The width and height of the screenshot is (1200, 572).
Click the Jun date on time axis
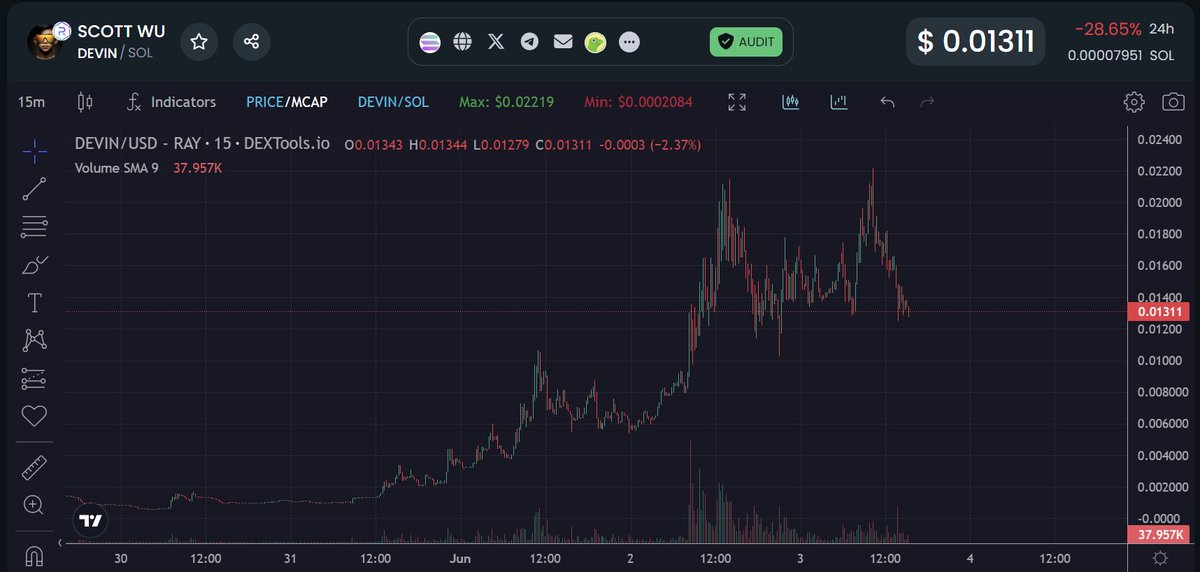pyautogui.click(x=461, y=558)
